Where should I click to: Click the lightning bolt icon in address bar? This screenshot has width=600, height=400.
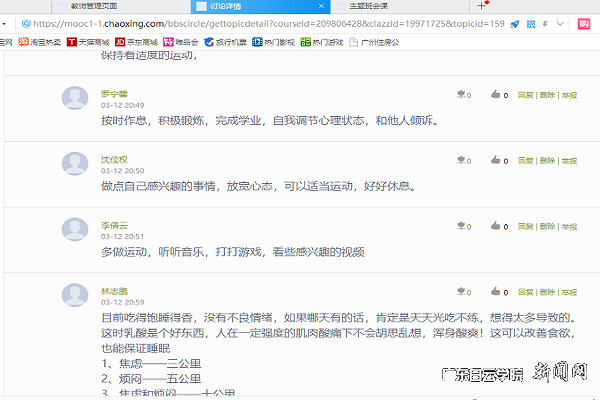(x=545, y=24)
